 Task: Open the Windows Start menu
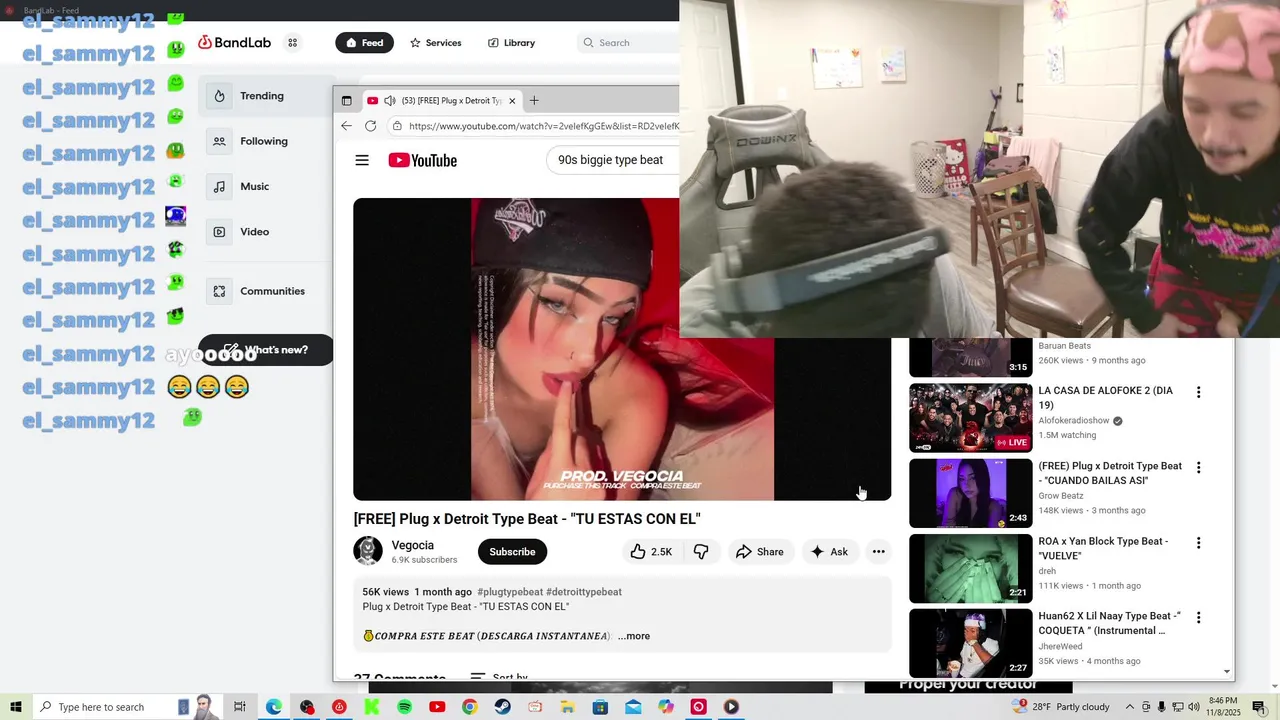pos(16,707)
